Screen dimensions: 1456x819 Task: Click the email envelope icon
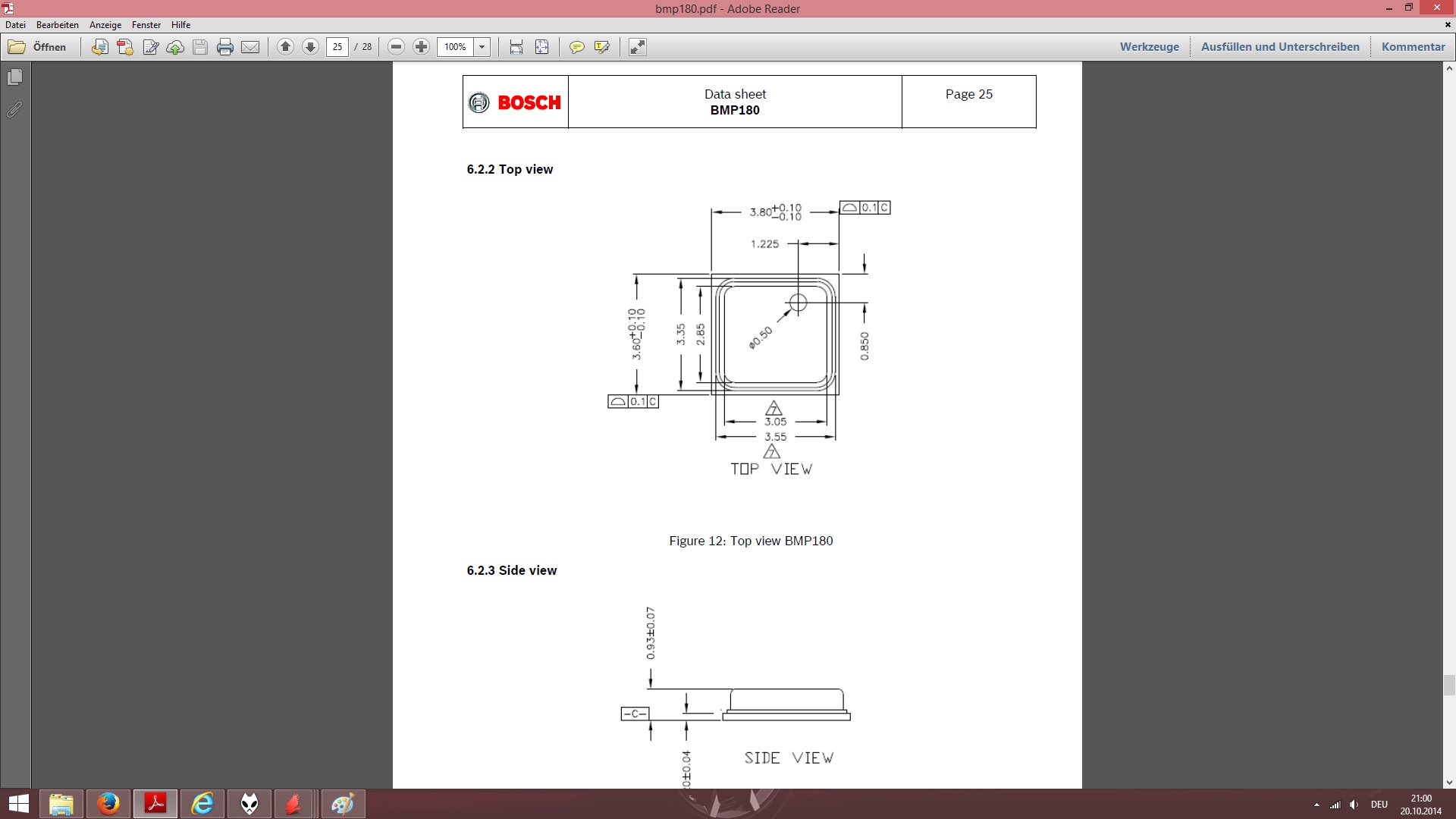pyautogui.click(x=250, y=47)
